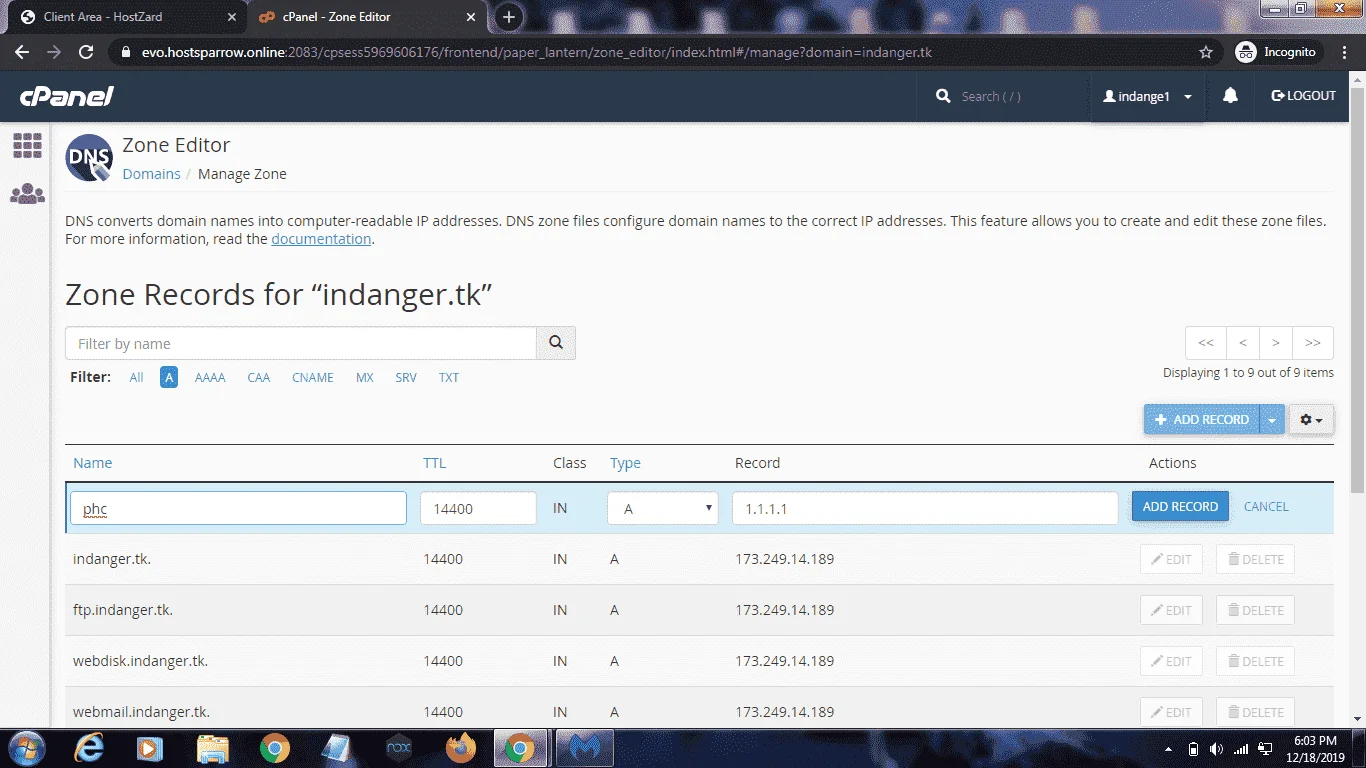Open Firefox from the taskbar
Screen dimensions: 1366x768
coord(461,748)
